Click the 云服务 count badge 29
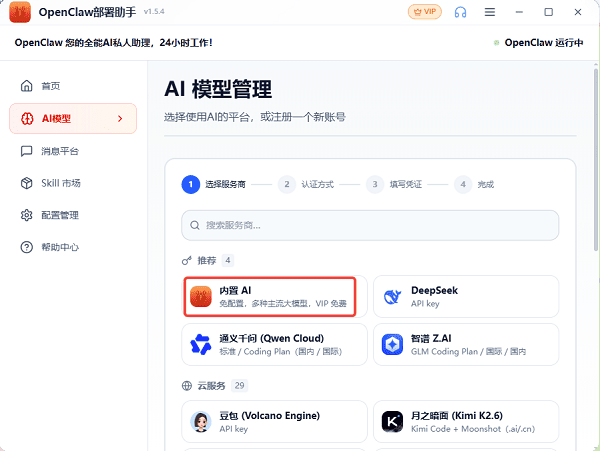The image size is (600, 451). 240,385
